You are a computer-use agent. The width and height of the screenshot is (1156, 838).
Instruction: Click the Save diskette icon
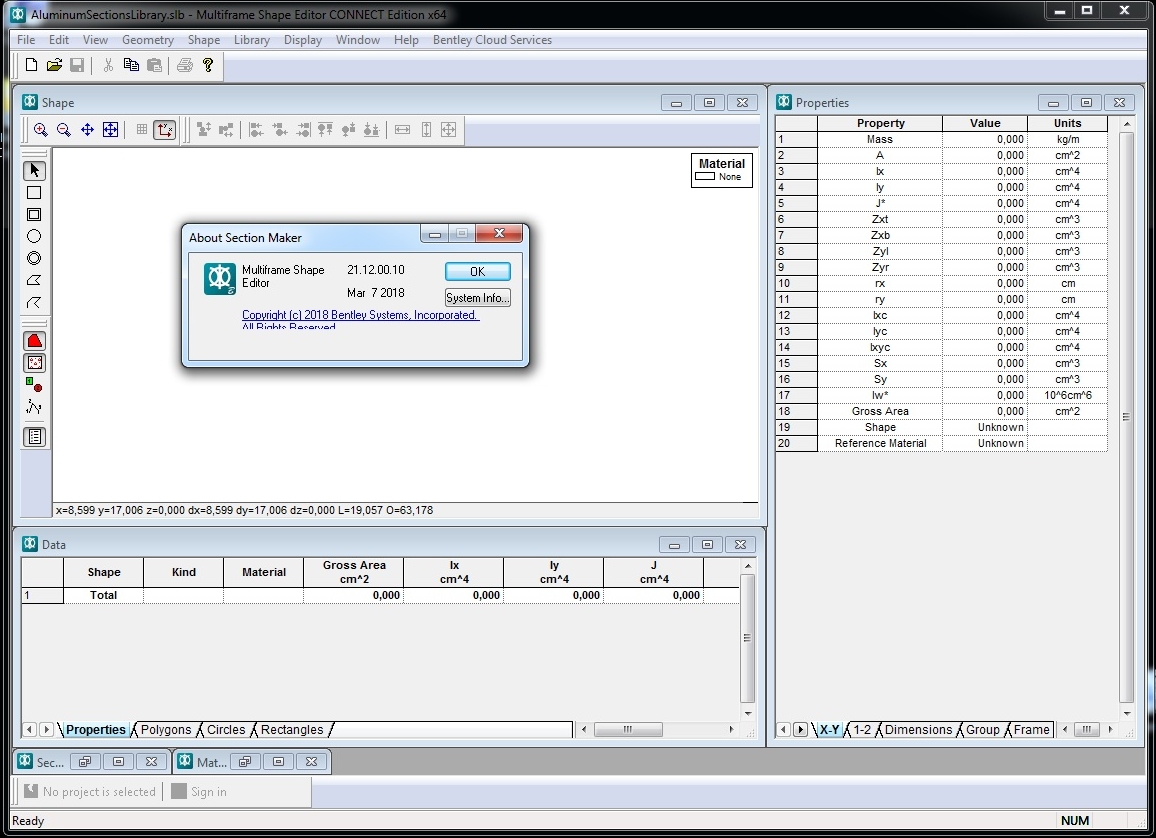pyautogui.click(x=77, y=65)
